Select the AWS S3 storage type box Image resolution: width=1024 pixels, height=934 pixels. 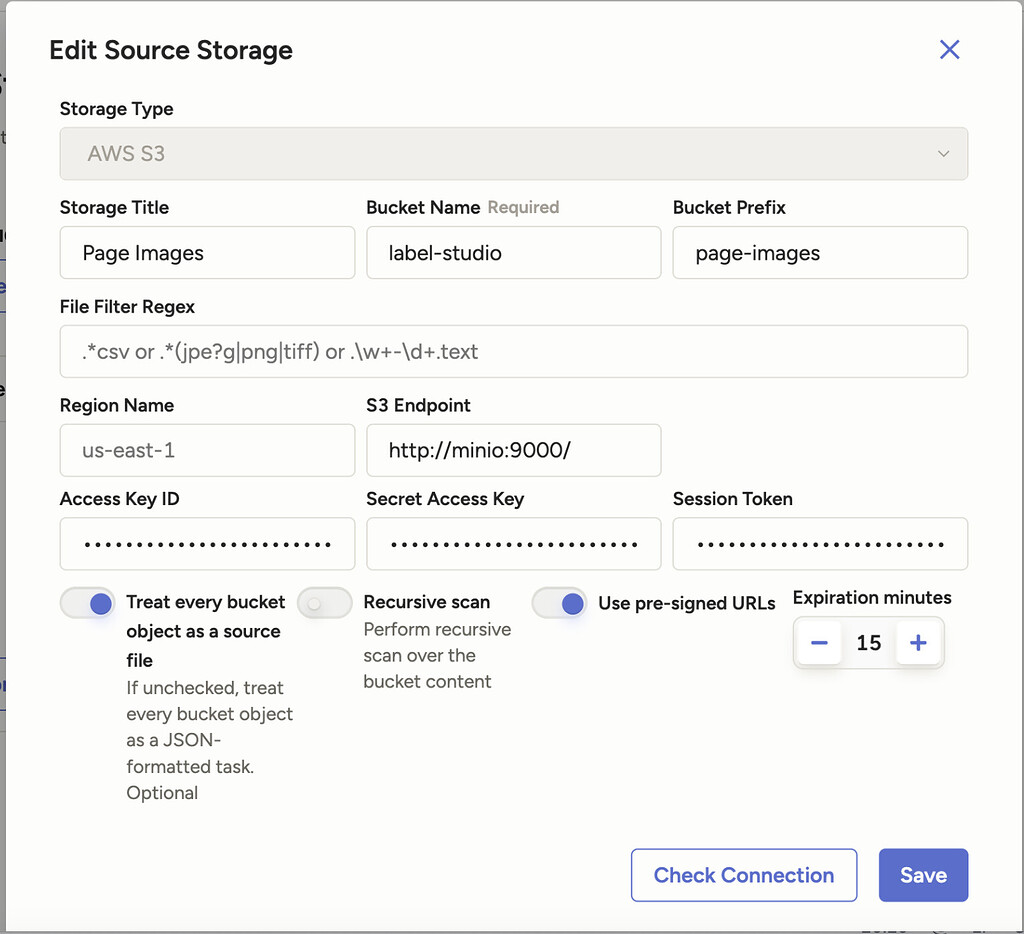point(500,154)
